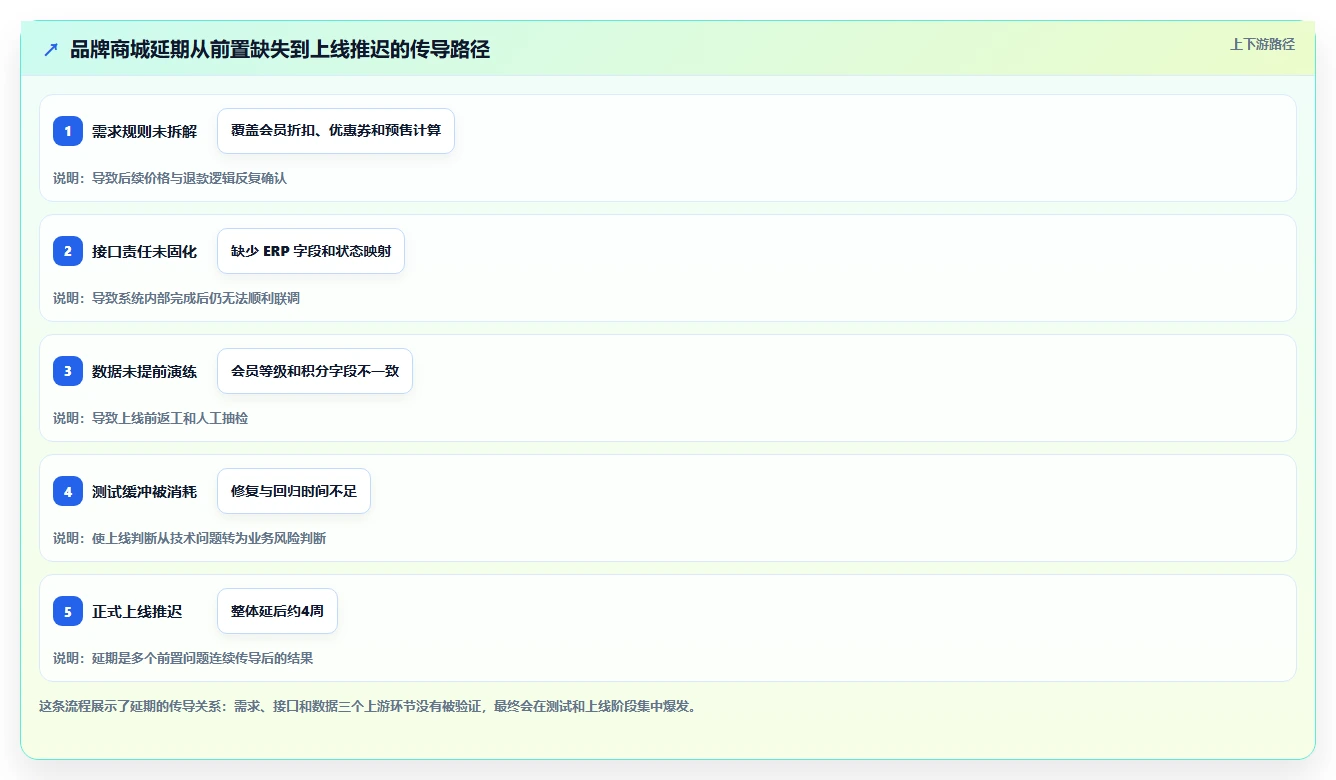
Task: Select step number badge 1
Action: (68, 131)
